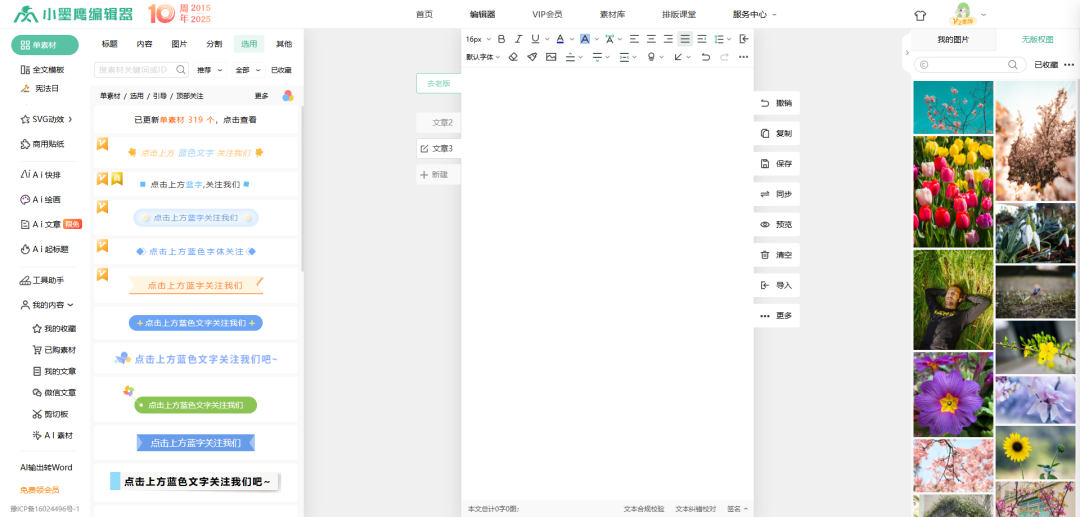Click the 去老版 button
Screen dimensions: 1080x517
439,83
